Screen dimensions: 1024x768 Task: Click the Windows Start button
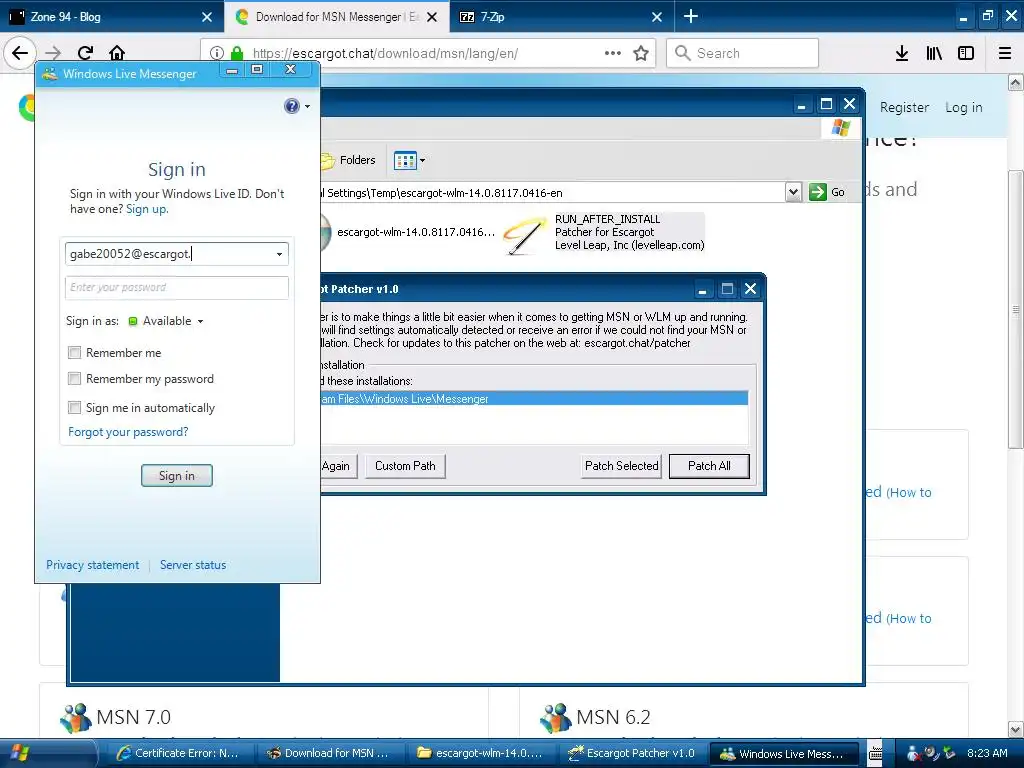coord(20,753)
